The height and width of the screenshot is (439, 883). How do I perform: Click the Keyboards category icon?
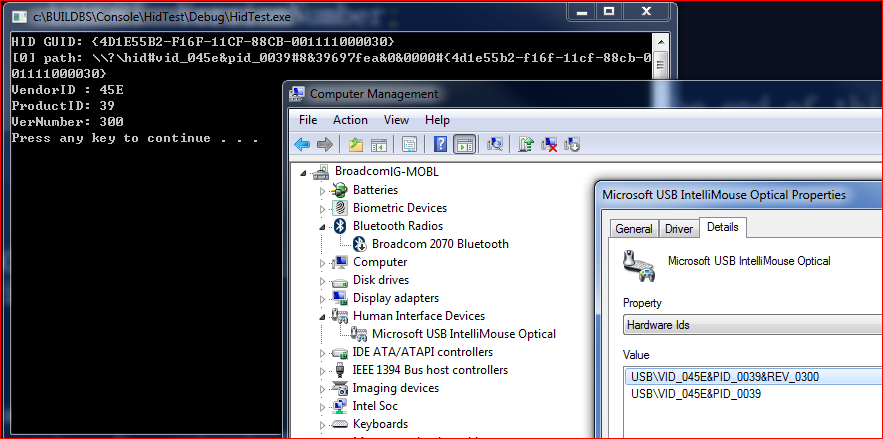tap(340, 425)
